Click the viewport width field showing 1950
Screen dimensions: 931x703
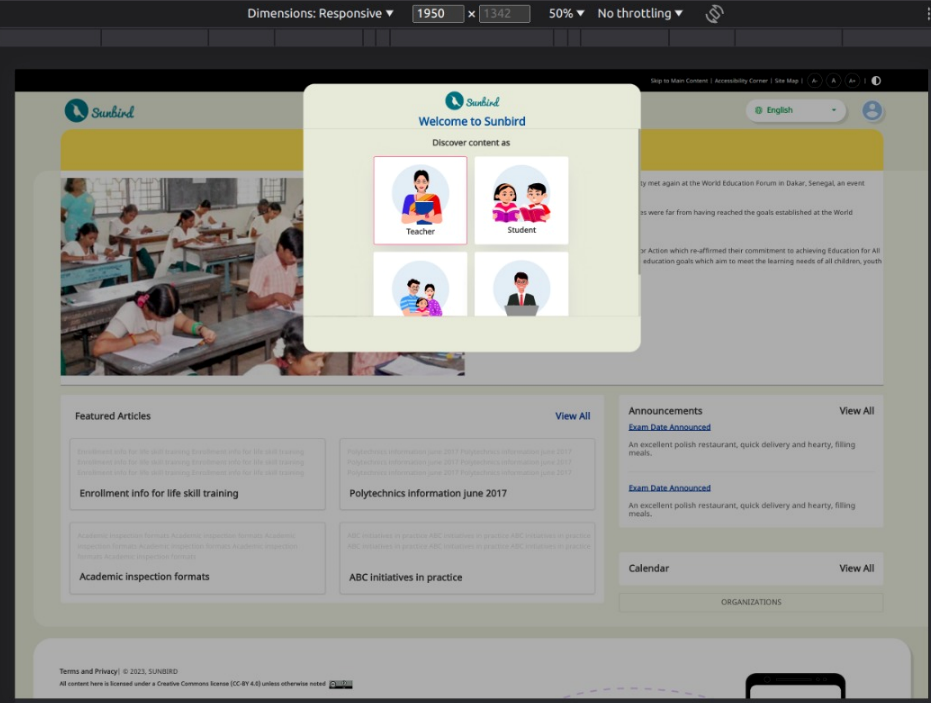click(438, 14)
